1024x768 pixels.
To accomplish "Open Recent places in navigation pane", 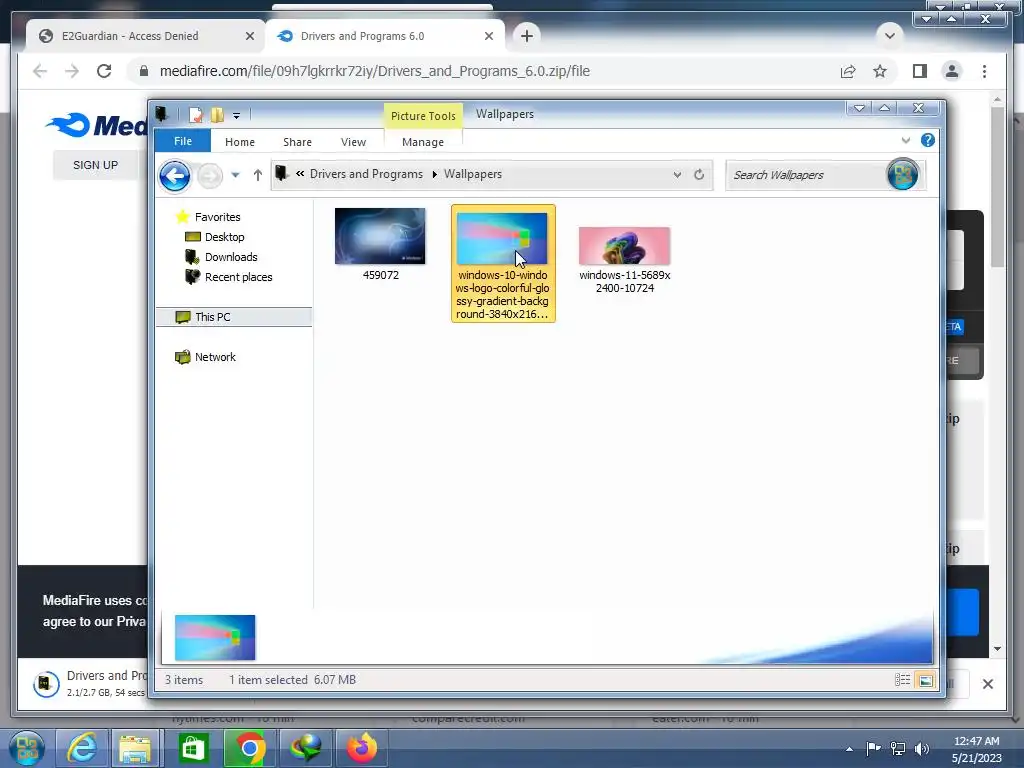I will [x=238, y=277].
